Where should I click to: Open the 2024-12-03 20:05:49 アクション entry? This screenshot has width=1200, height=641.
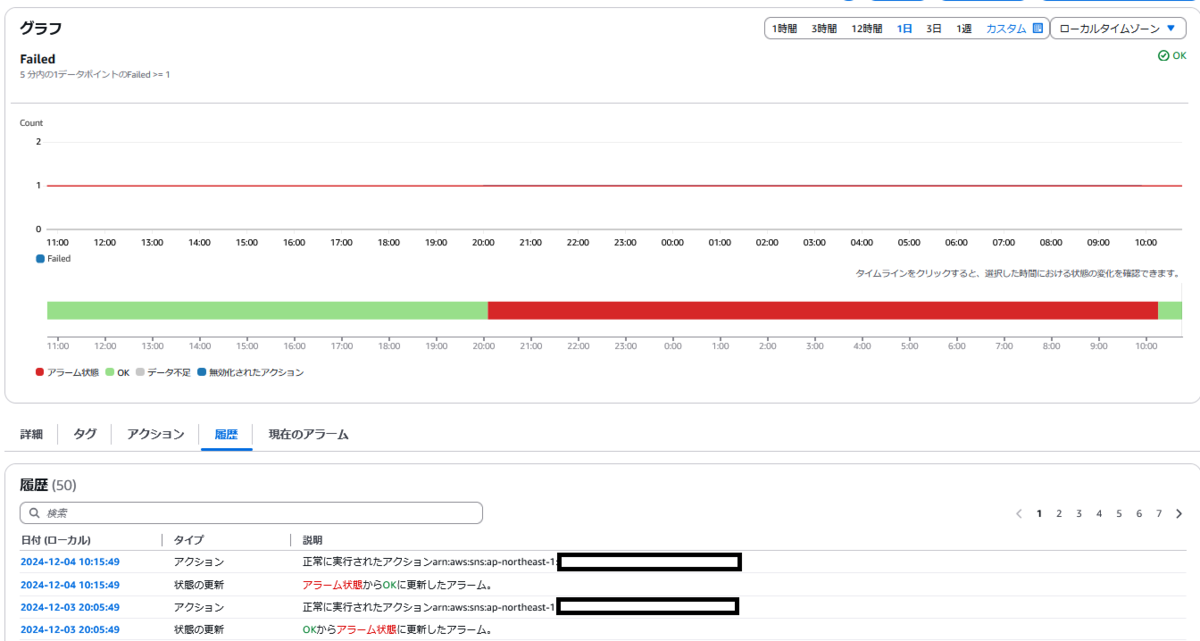[70, 607]
